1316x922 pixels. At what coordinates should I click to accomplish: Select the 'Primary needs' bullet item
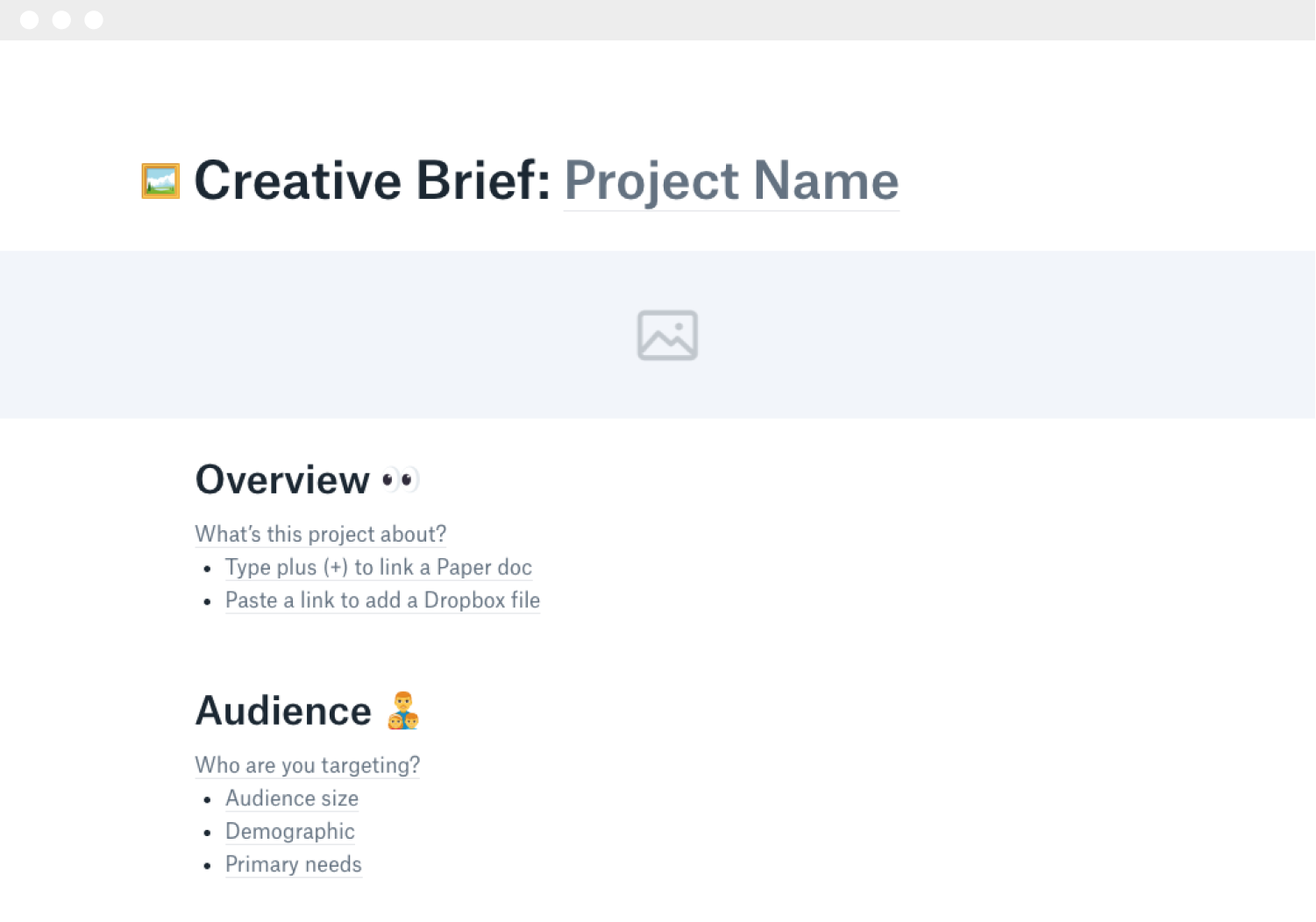[293, 865]
